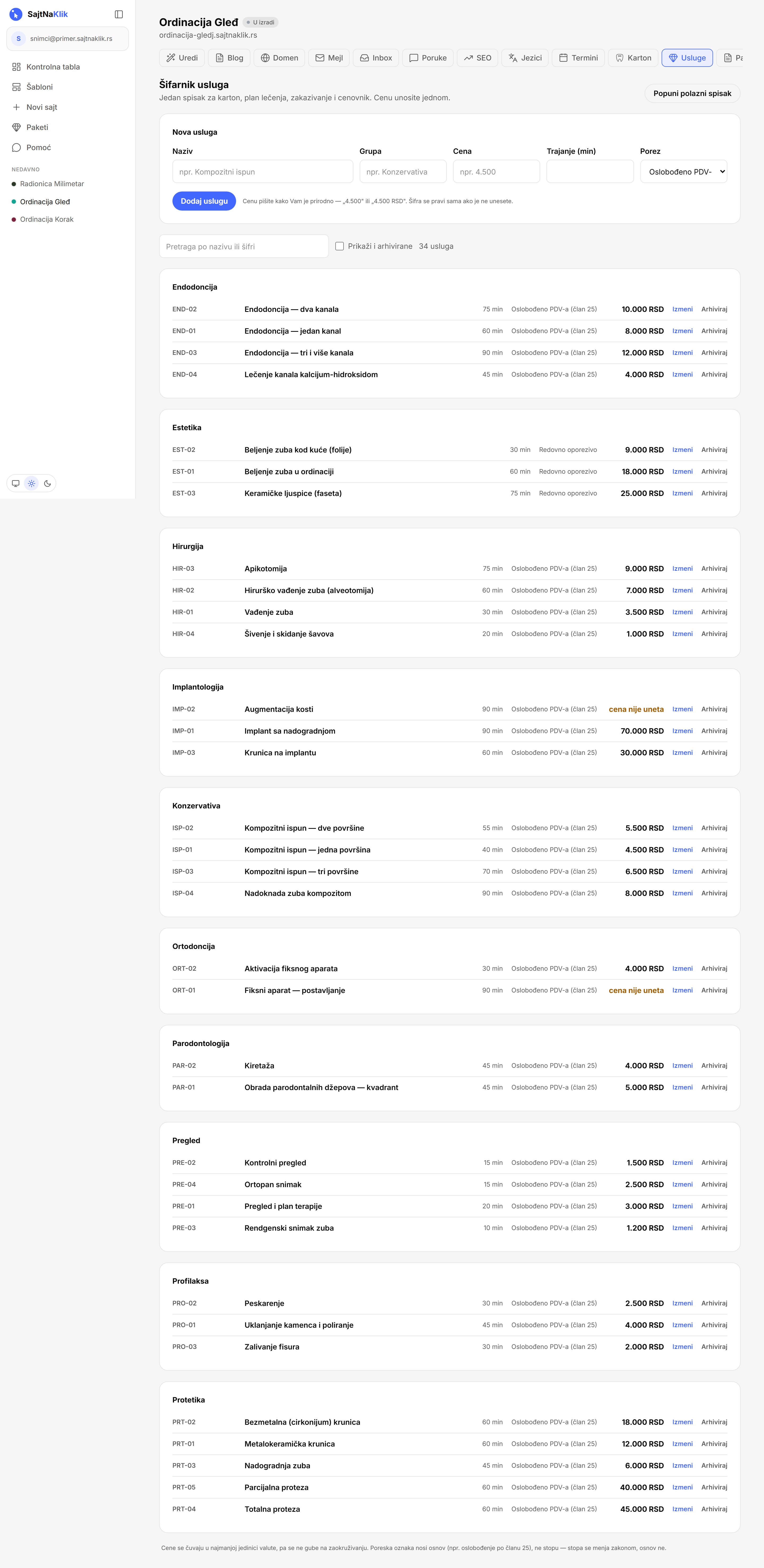Open the Poruke tab
764x1568 pixels.
(x=428, y=58)
